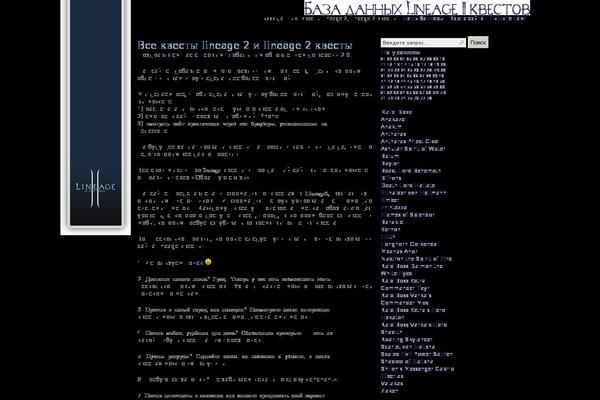The image size is (600, 400).
Task: Open the Antharas Priest Cloe link
Action: click(x=409, y=141)
